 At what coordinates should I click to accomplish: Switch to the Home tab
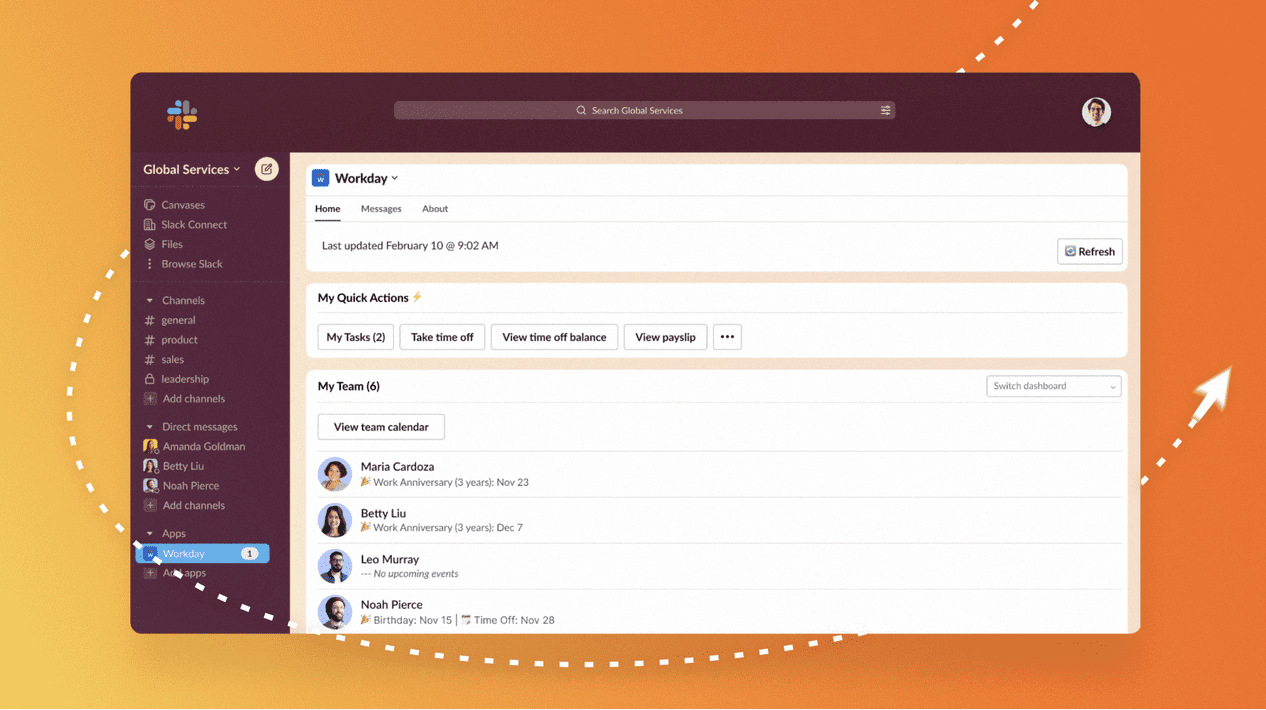point(327,209)
